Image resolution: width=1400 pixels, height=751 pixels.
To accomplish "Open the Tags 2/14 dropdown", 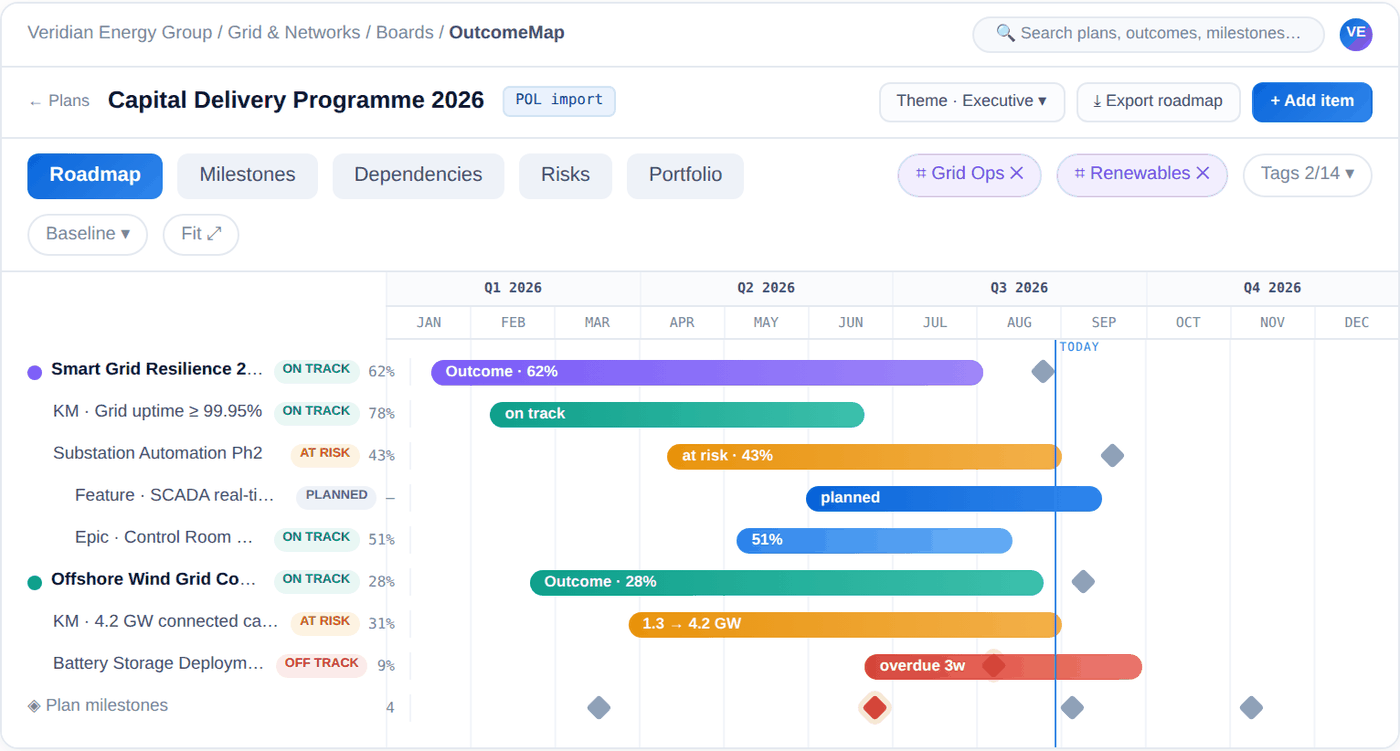I will [1307, 174].
